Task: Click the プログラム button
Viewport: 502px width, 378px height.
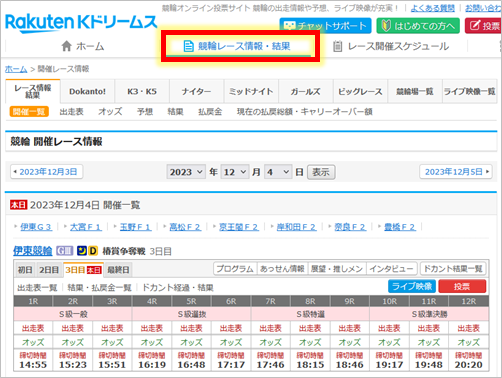Action: click(235, 269)
